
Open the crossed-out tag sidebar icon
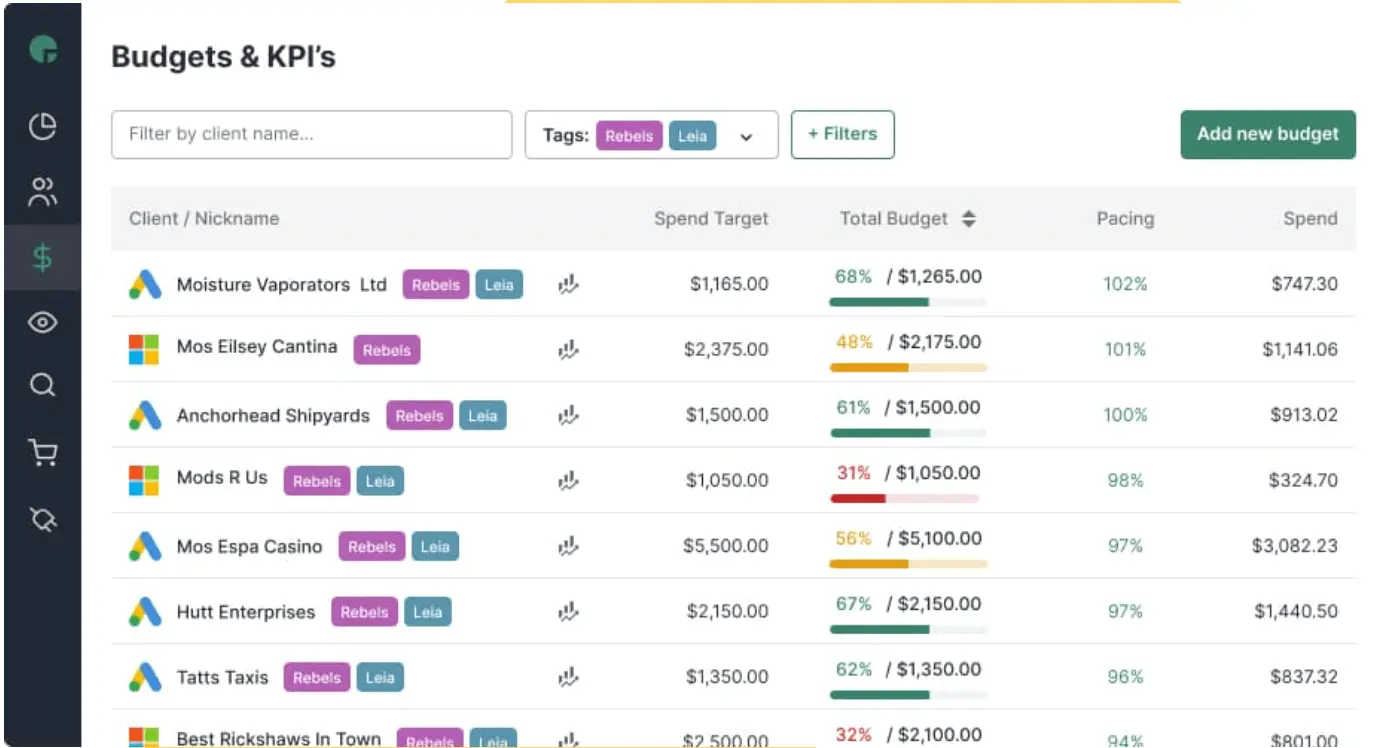(x=43, y=518)
